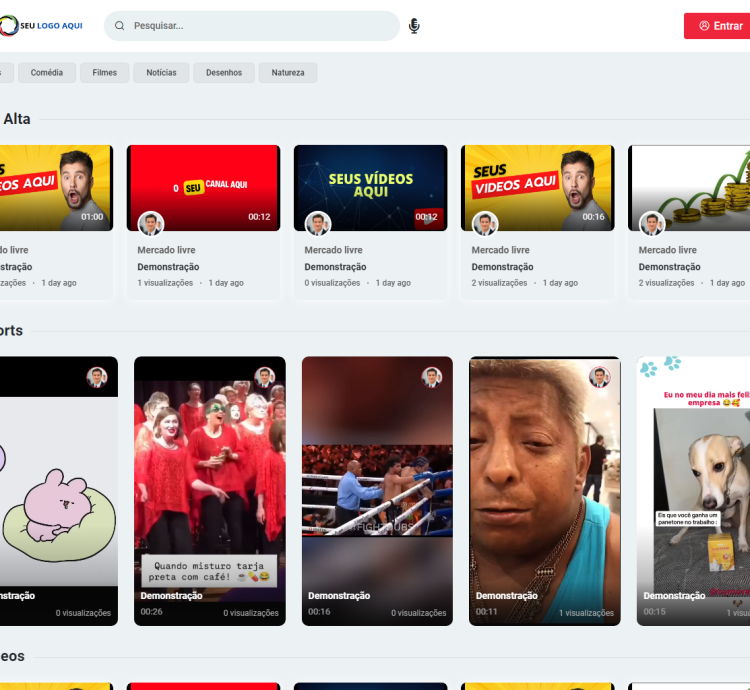
Task: Click 'Mercado livre' channel under the blue video
Action: click(333, 250)
